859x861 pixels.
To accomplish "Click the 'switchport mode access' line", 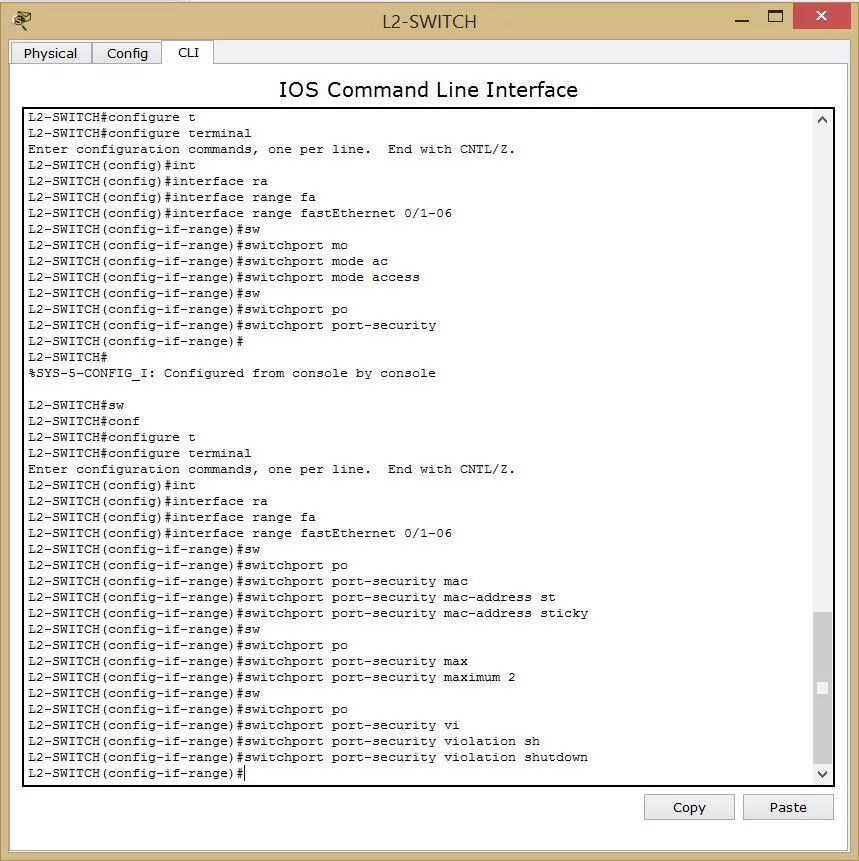I will point(224,277).
